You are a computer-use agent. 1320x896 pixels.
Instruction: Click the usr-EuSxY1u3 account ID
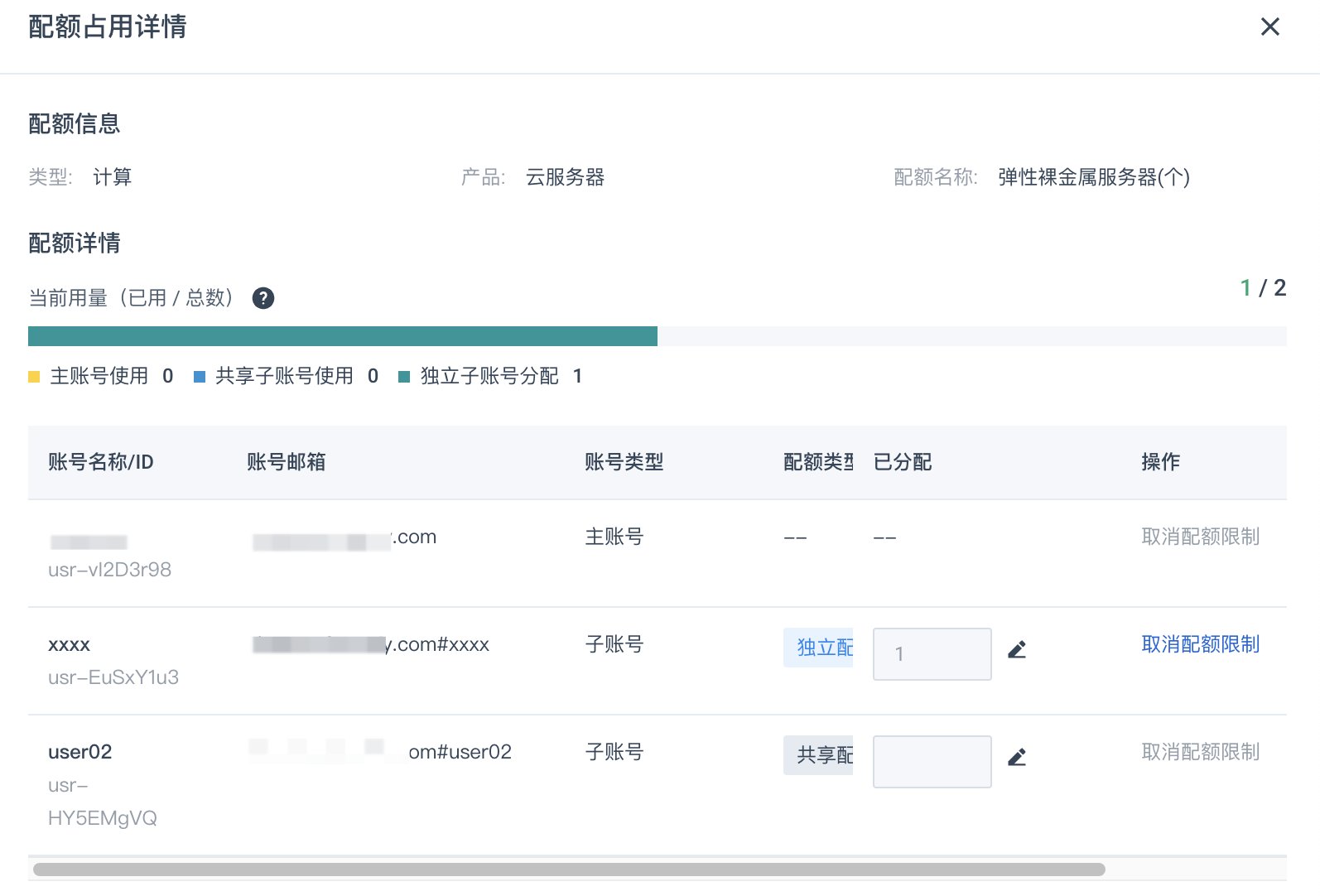pyautogui.click(x=113, y=677)
